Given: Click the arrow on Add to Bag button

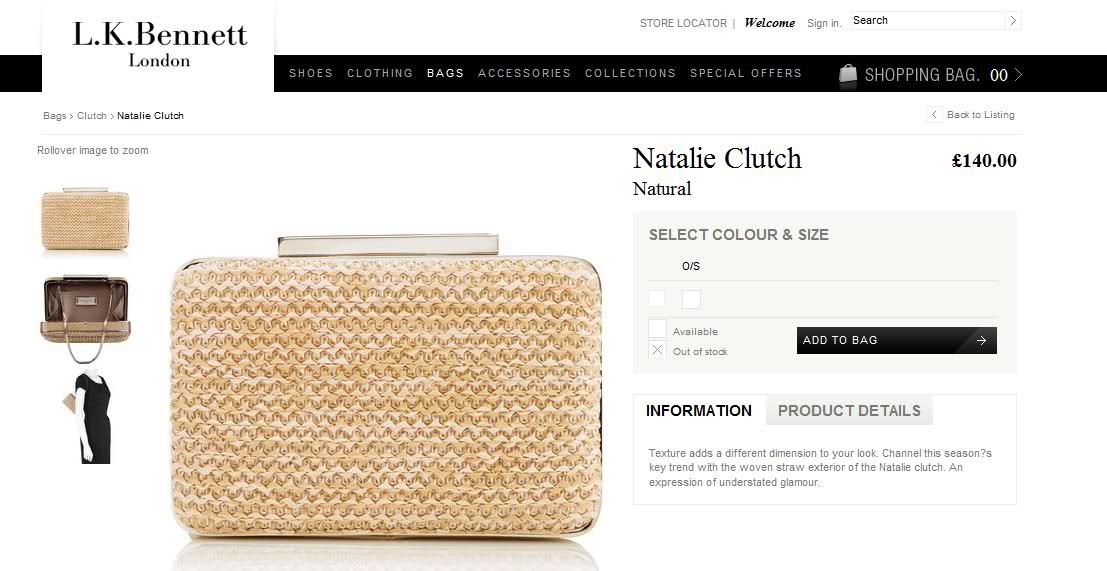Looking at the screenshot, I should click(x=981, y=340).
